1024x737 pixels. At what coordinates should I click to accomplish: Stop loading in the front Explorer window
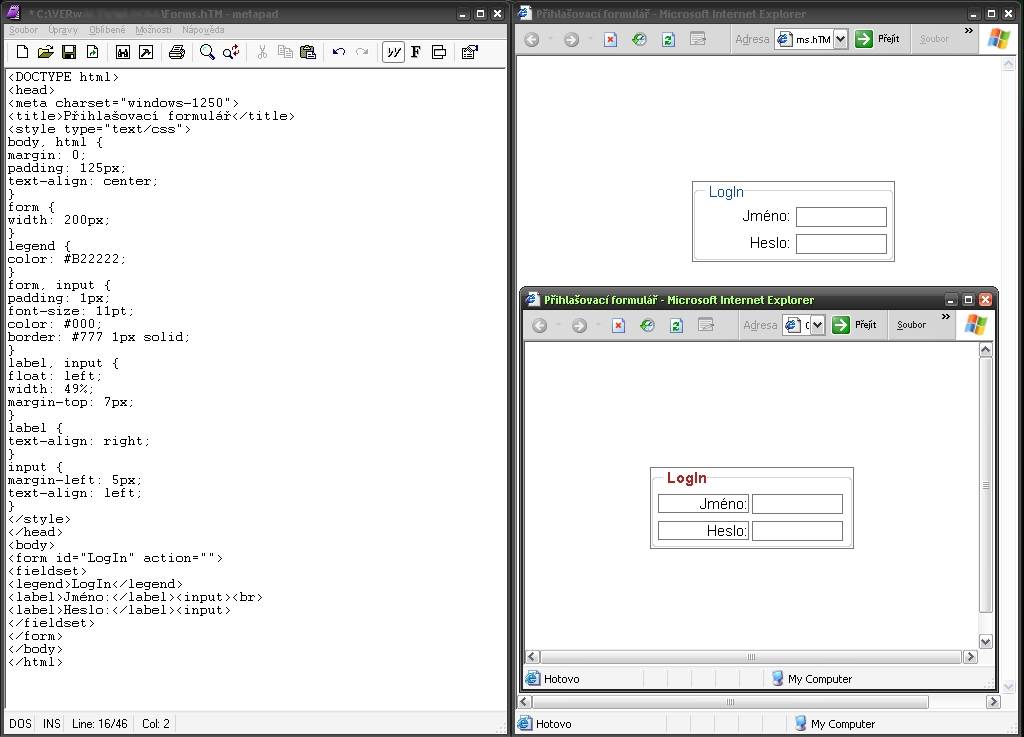(618, 325)
